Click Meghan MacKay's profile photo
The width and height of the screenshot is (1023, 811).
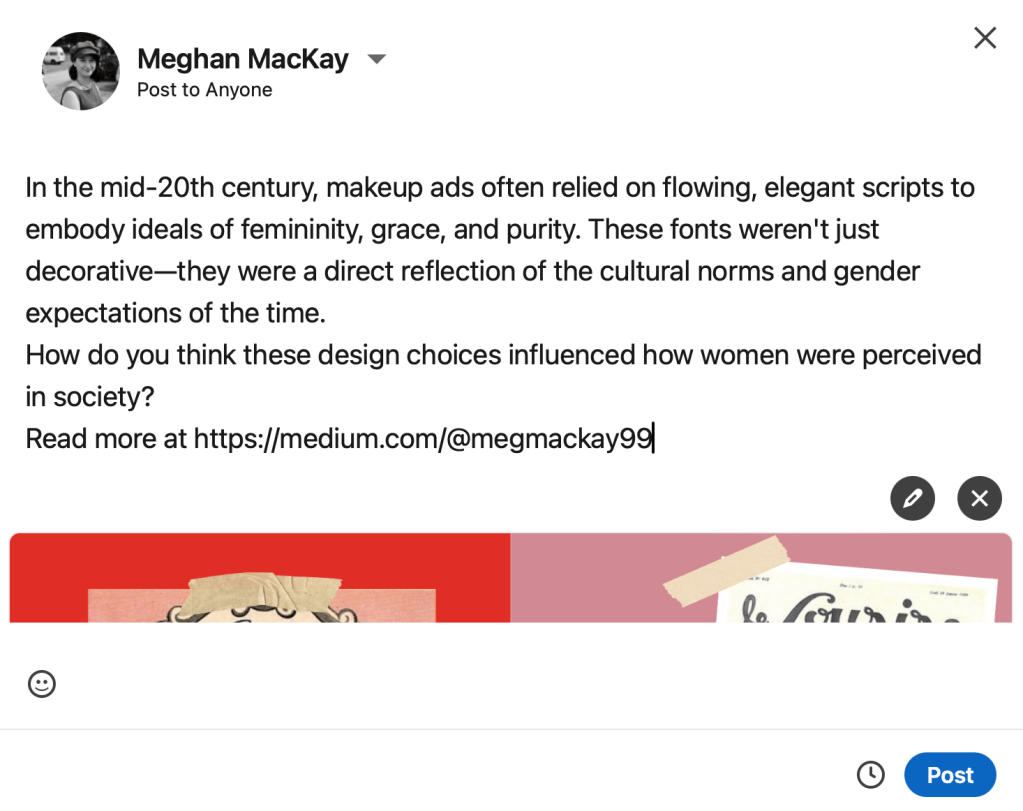click(x=80, y=71)
